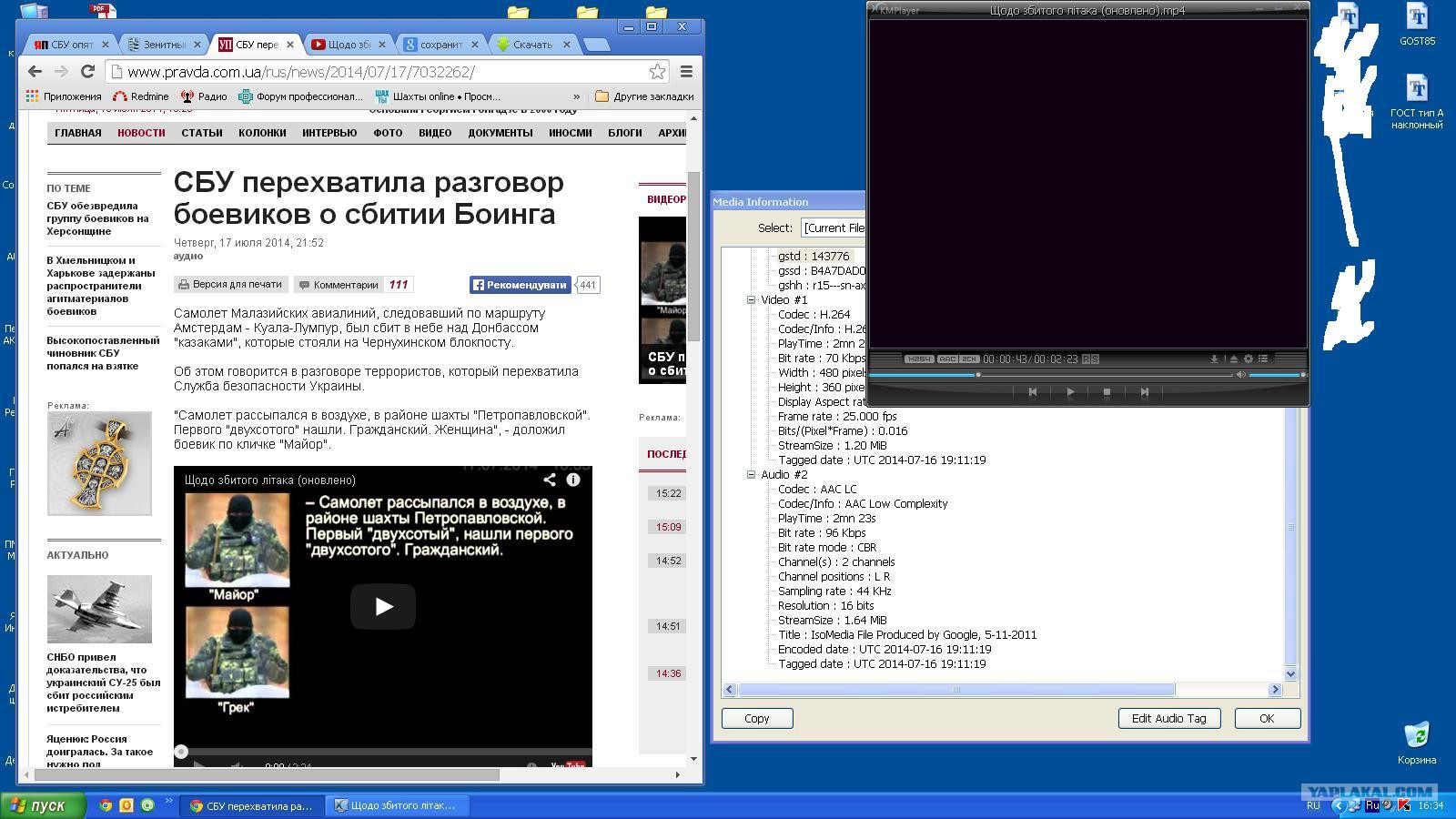Click the KMPlayer volume slider

[x=1276, y=375]
